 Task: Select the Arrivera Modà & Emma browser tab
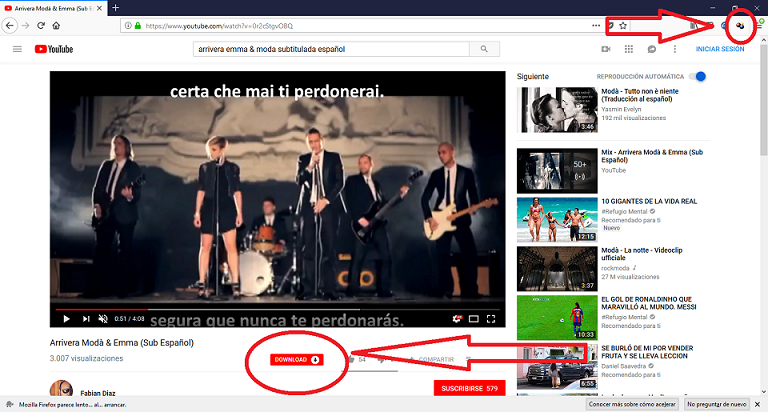pos(53,8)
